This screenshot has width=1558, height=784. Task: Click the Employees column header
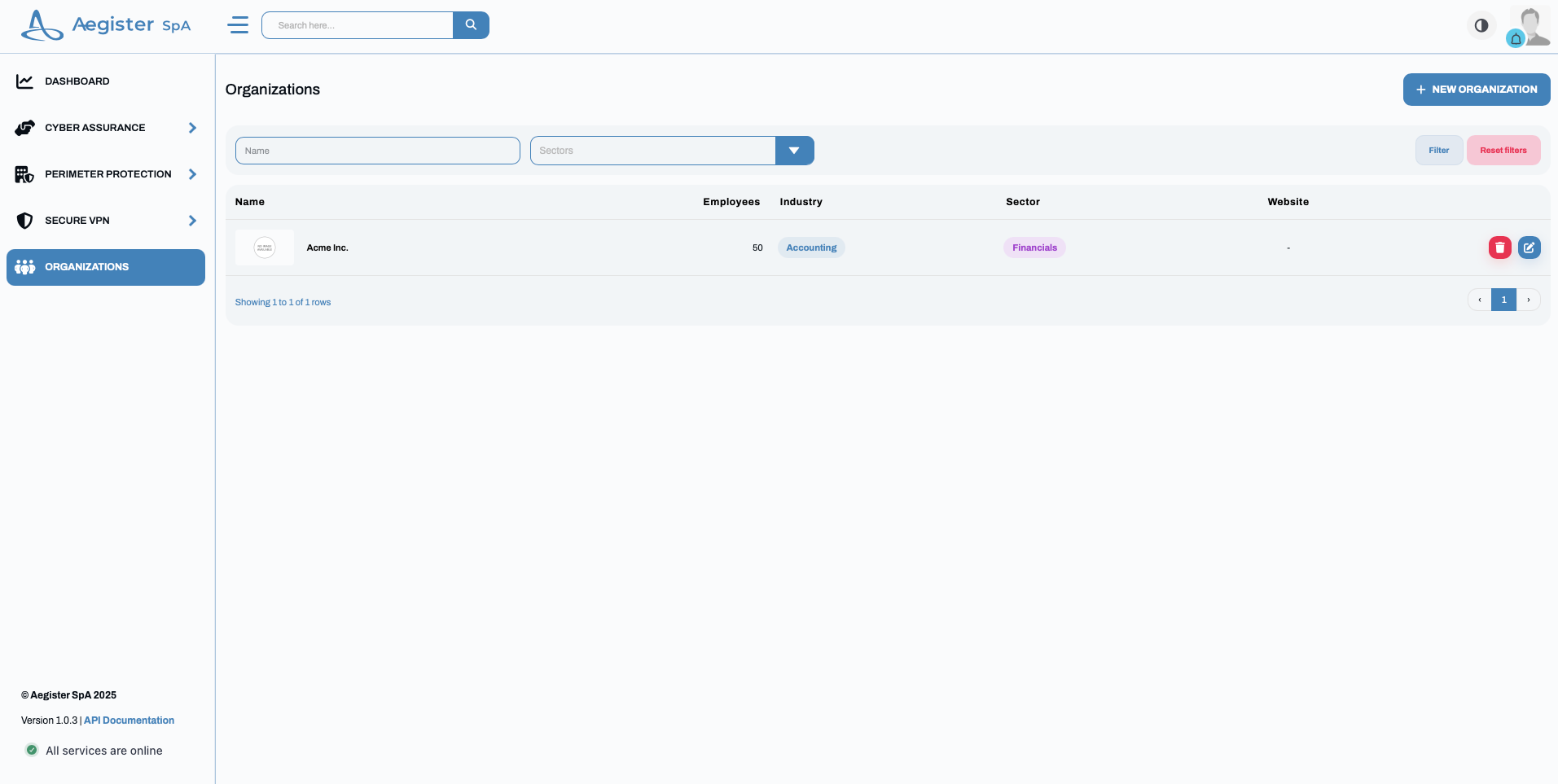point(731,202)
